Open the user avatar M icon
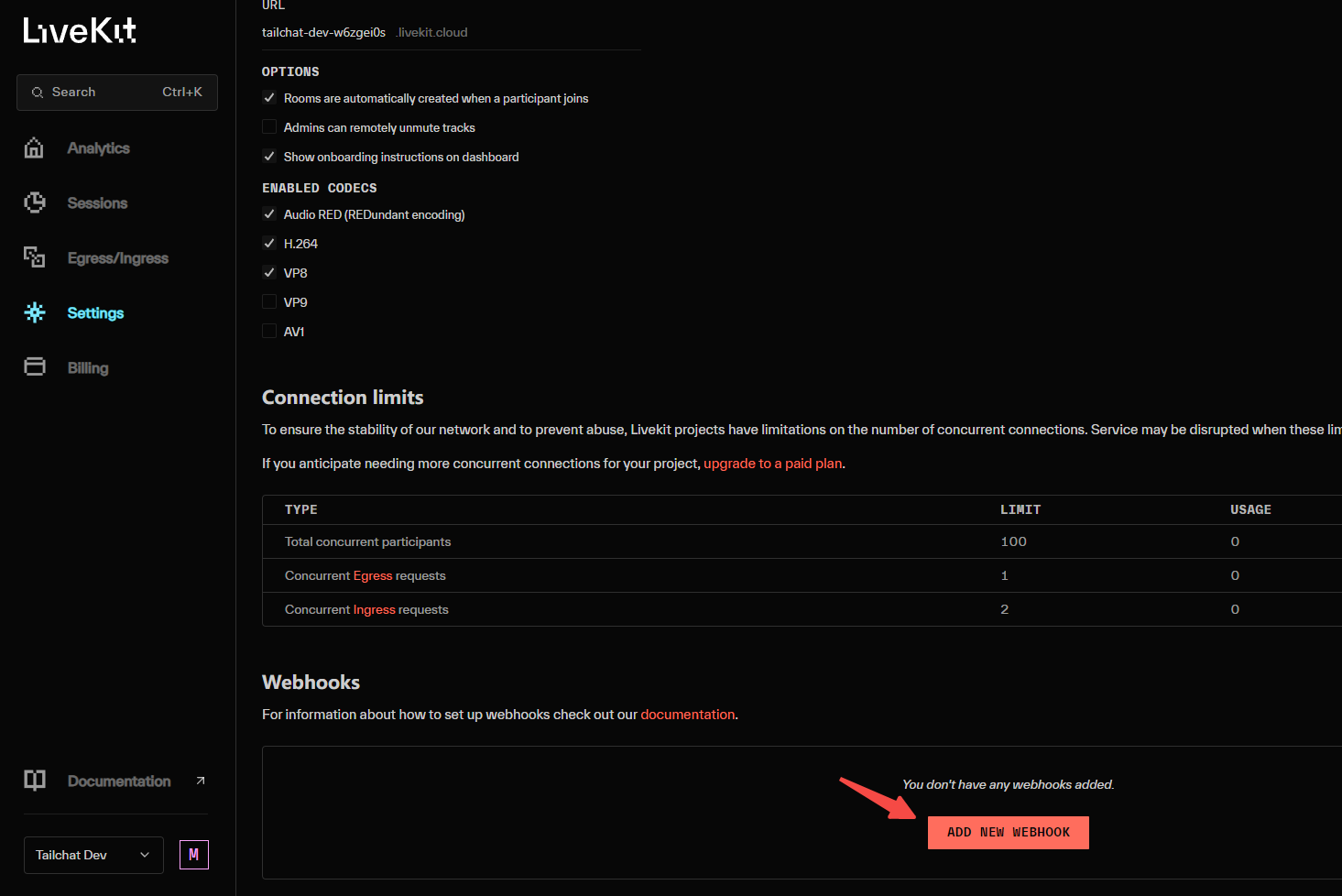This screenshot has width=1342, height=896. 193,855
